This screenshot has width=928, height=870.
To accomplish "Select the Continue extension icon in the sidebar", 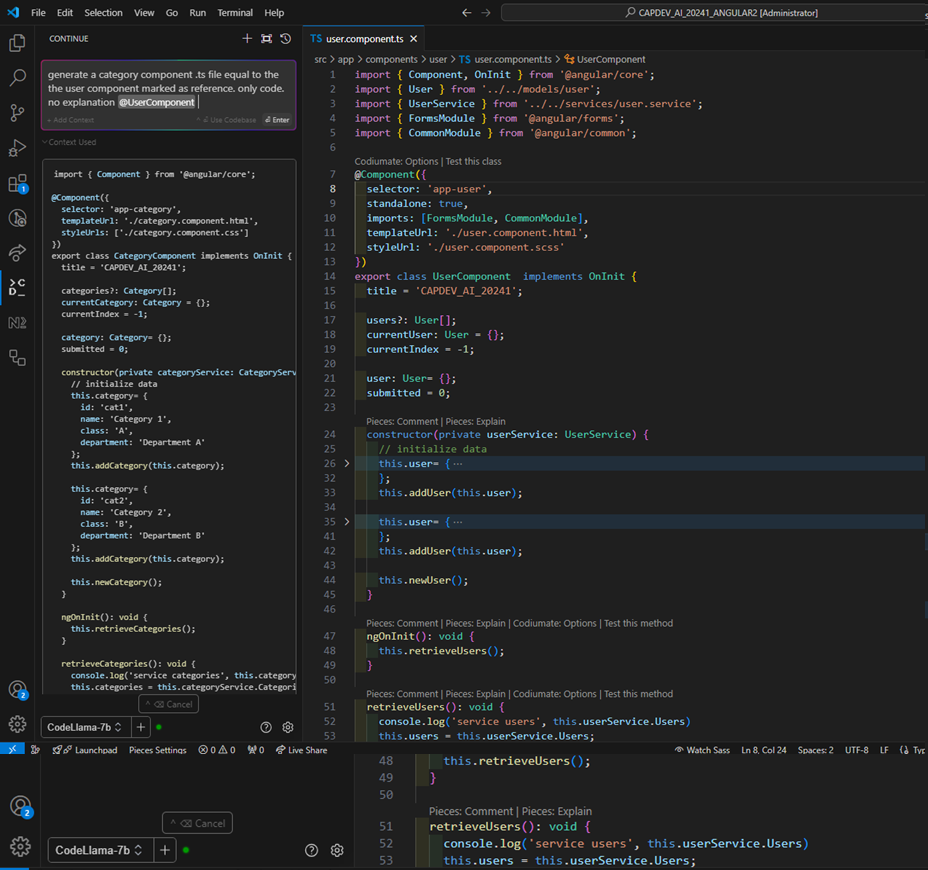I will [x=17, y=285].
